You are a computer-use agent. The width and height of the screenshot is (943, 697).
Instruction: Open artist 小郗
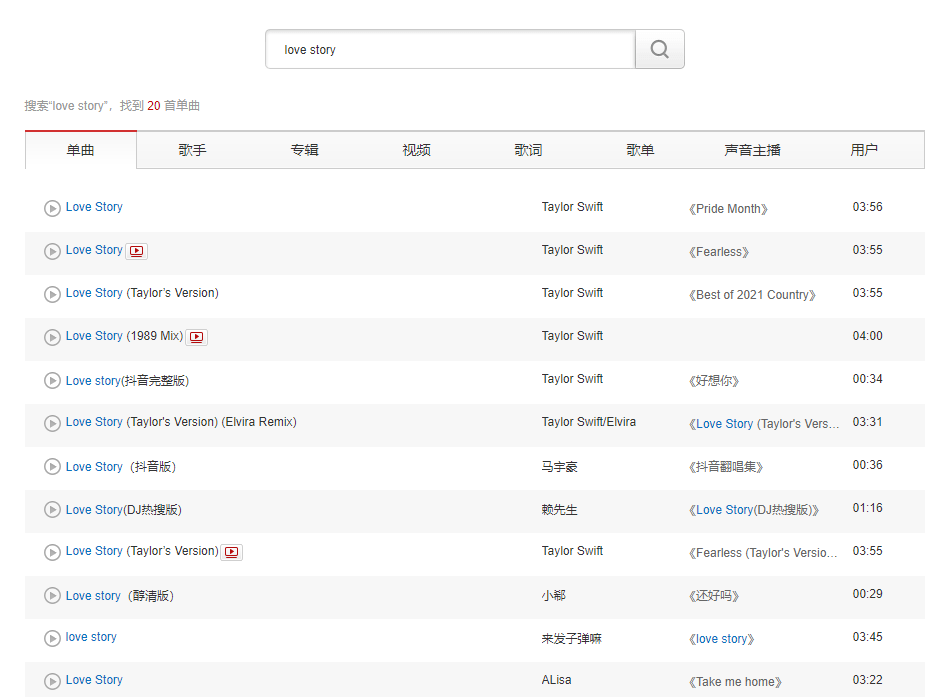(x=553, y=596)
